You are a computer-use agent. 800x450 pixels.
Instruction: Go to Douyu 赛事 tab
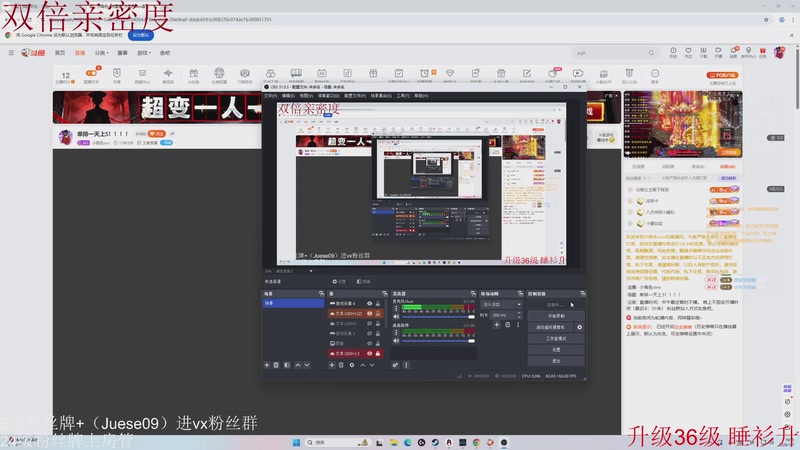pos(122,53)
